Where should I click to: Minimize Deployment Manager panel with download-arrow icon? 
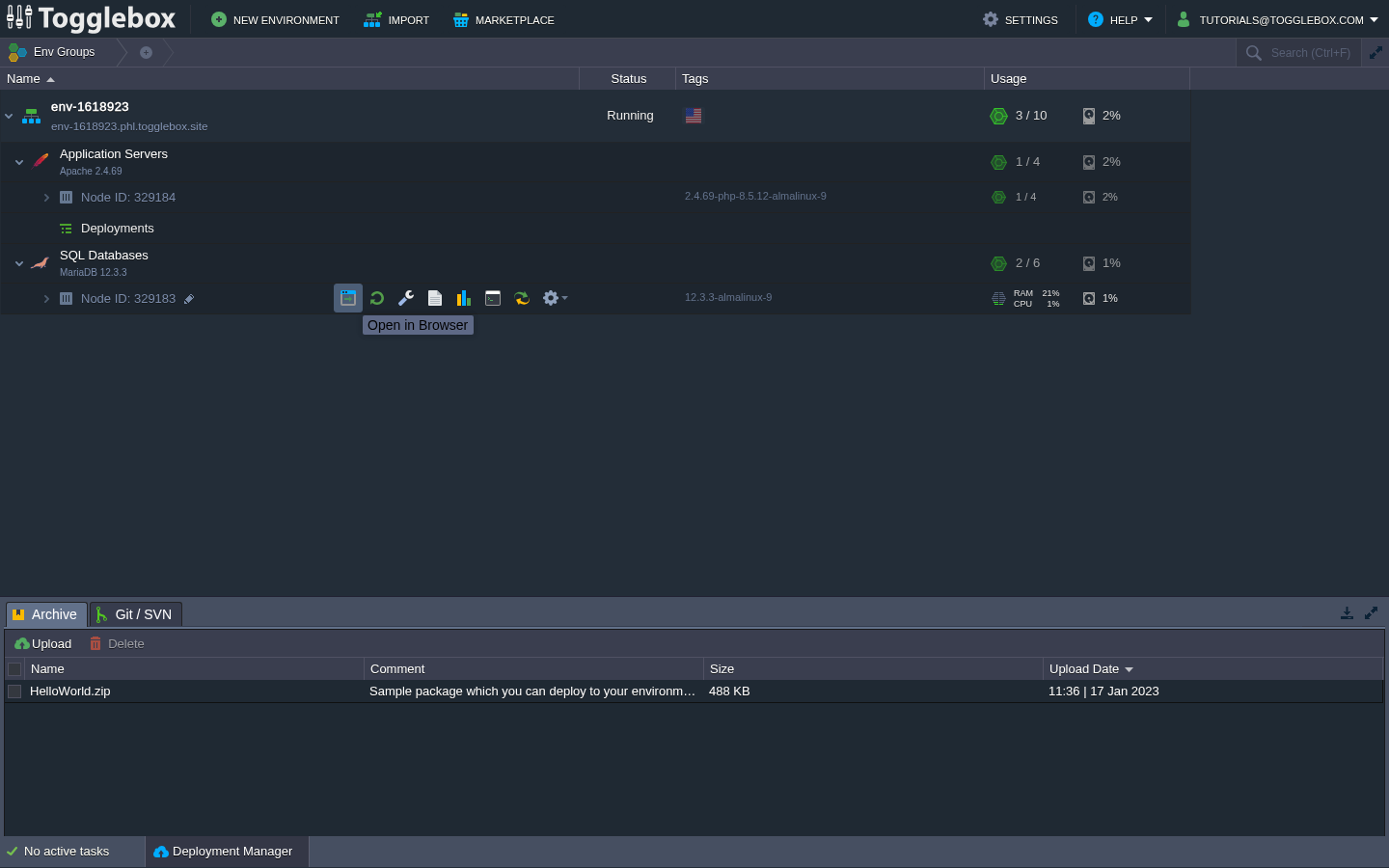pos(1347,613)
